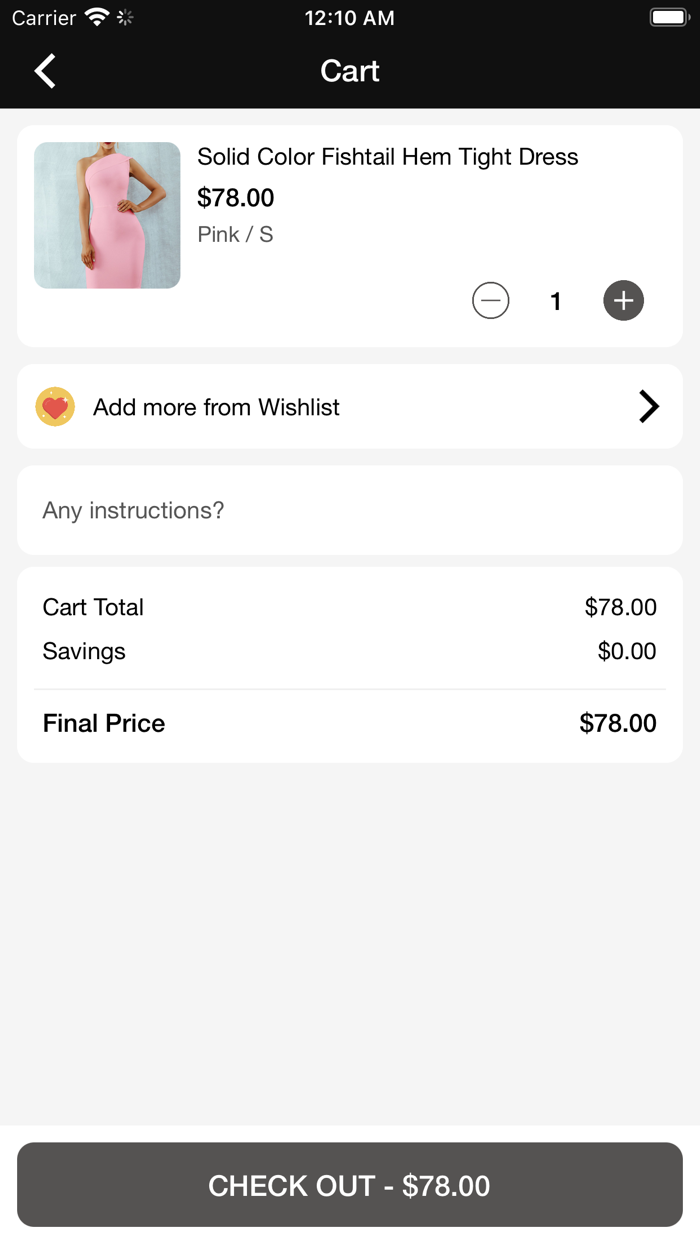Increase quantity with the plus button

coord(623,301)
